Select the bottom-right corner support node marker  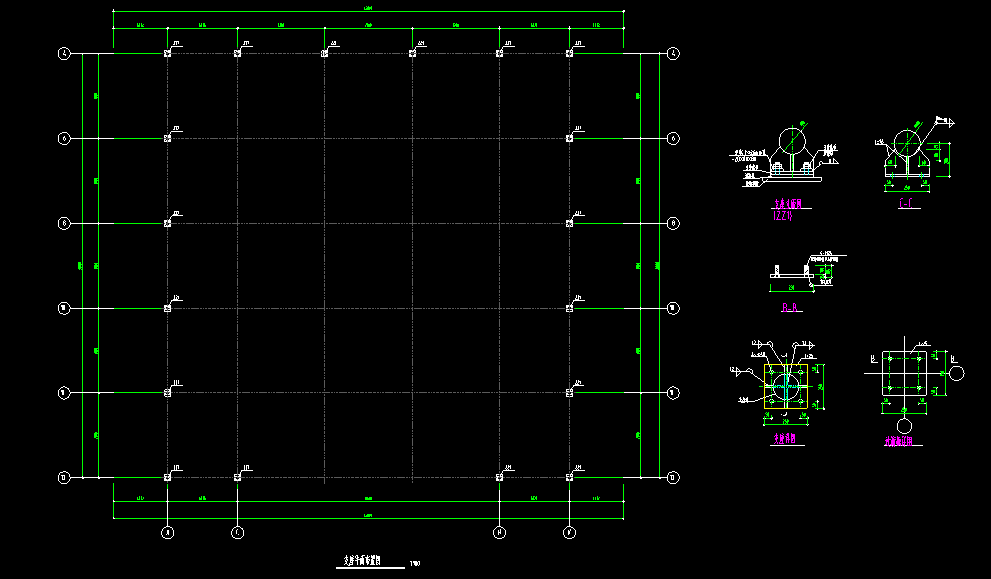(568, 477)
